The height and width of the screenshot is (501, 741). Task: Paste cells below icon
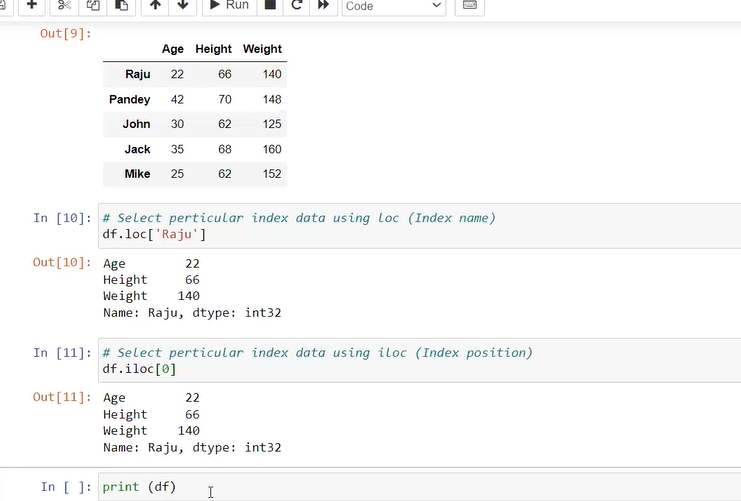tap(121, 5)
